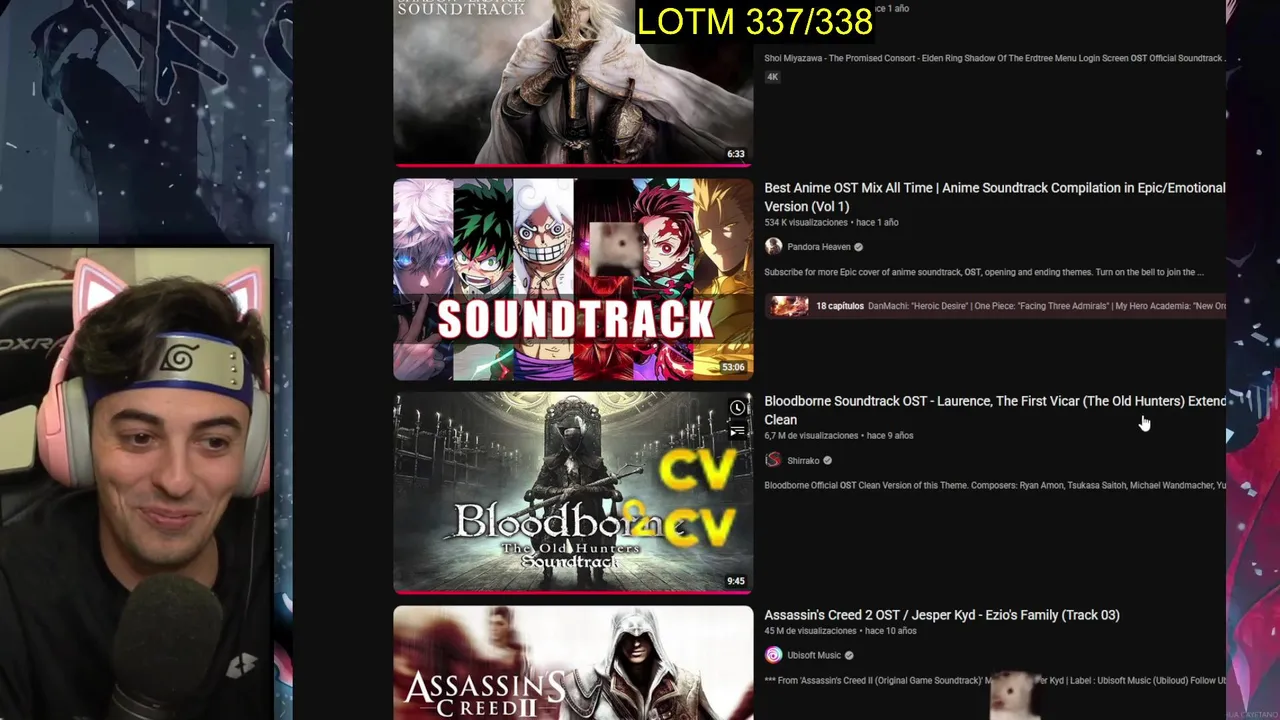Viewport: 1280px width, 720px height.
Task: Click the 53:06 duration label on anime thumbnail
Action: (733, 367)
